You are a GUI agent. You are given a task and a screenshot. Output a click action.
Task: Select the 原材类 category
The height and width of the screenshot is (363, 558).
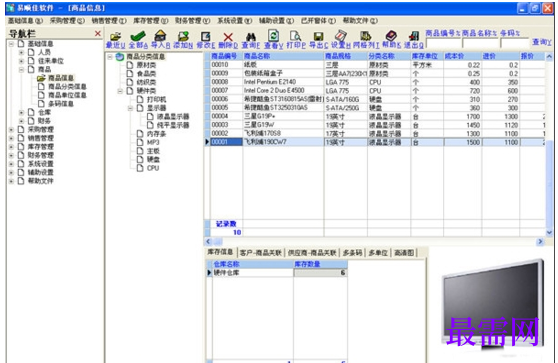pos(146,65)
